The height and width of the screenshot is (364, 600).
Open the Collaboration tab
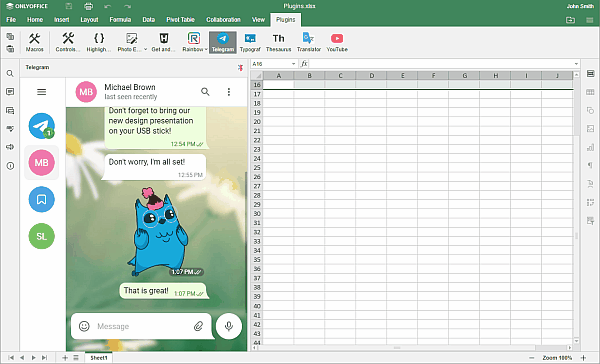click(223, 20)
